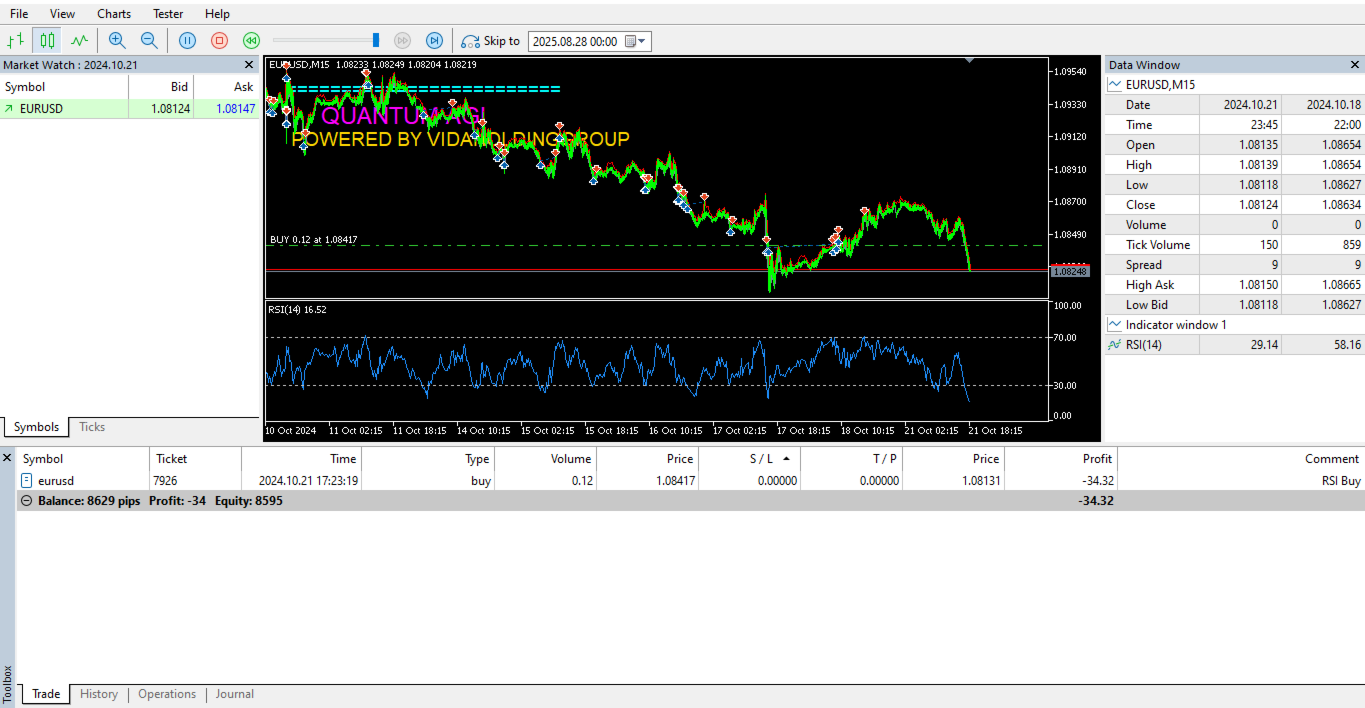The height and width of the screenshot is (708, 1365).
Task: Zoom out of the EURUSD chart
Action: (x=148, y=40)
